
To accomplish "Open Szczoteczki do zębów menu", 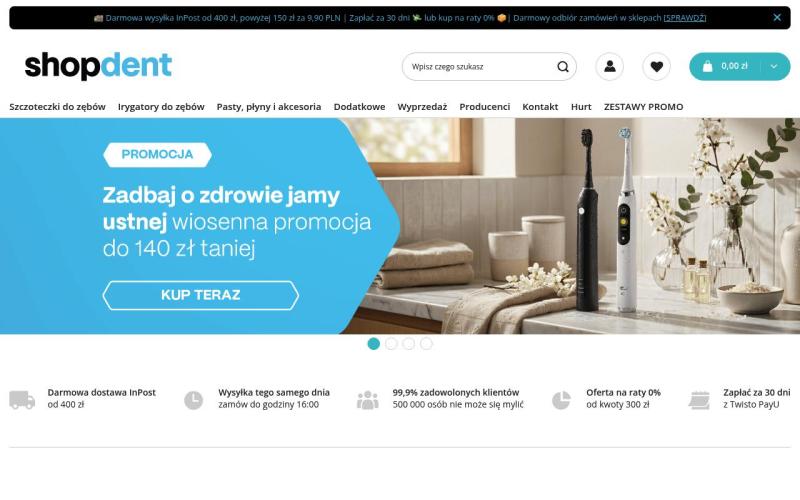I will pyautogui.click(x=57, y=107).
